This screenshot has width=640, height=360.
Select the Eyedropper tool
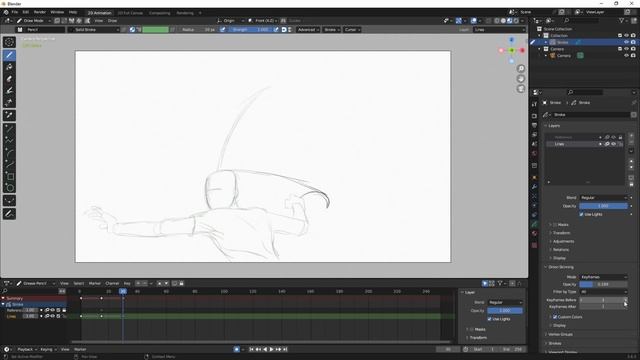pos(9,116)
